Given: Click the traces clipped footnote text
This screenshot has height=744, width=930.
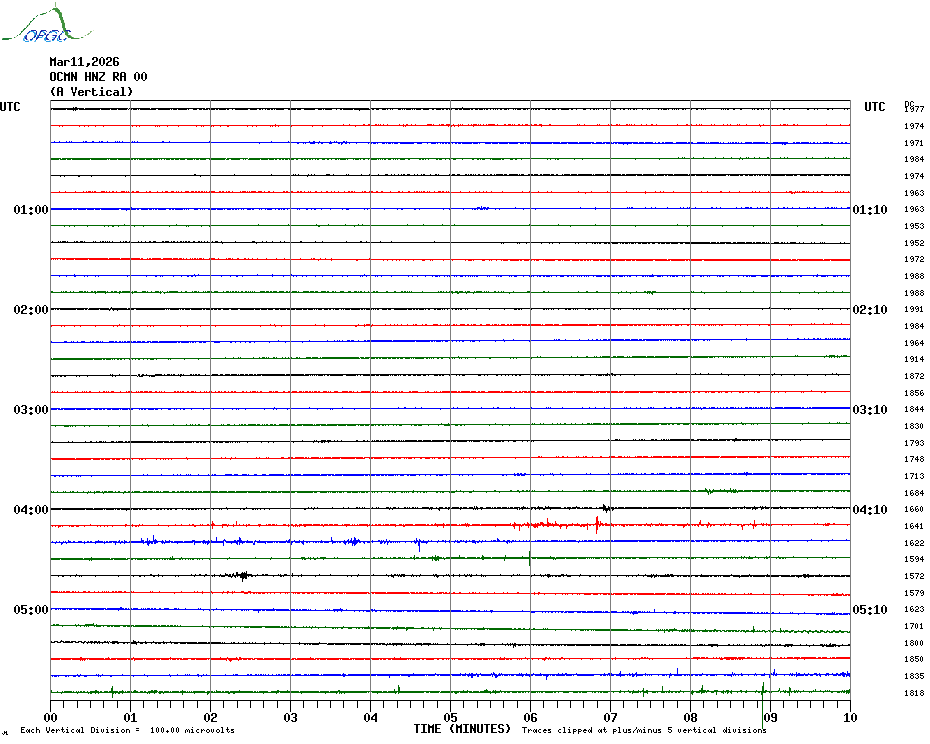Looking at the screenshot, I should 644,731.
